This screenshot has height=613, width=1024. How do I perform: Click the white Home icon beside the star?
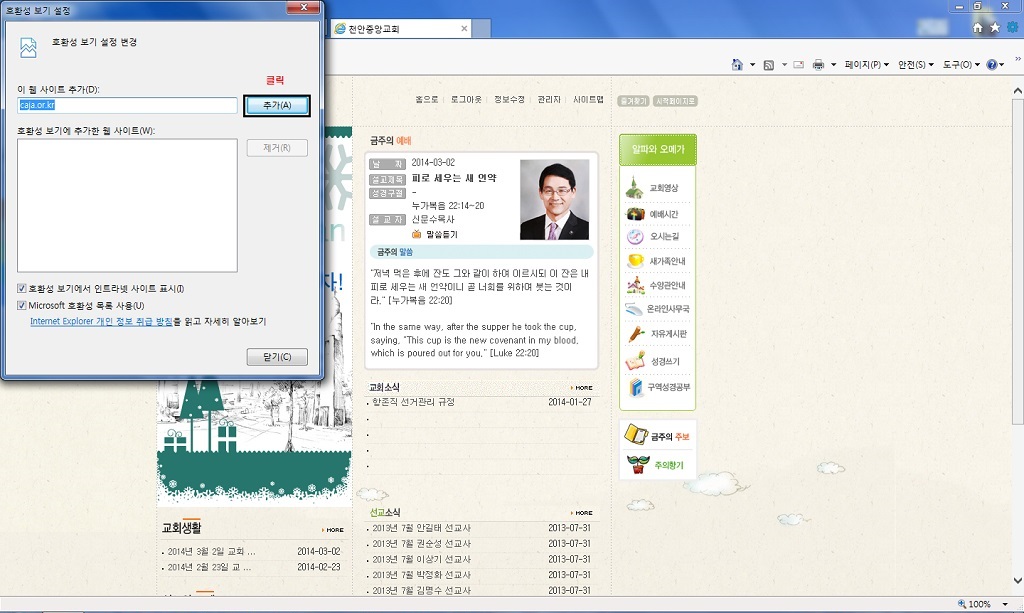[978, 27]
